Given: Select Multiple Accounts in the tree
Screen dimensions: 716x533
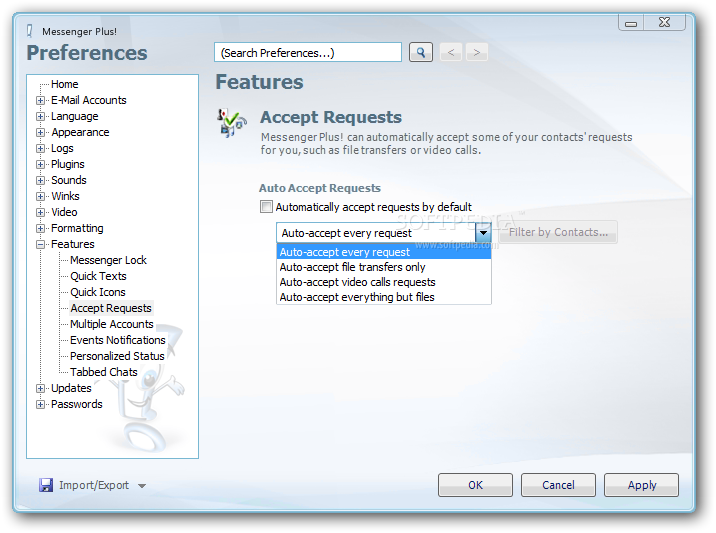Looking at the screenshot, I should tap(112, 324).
